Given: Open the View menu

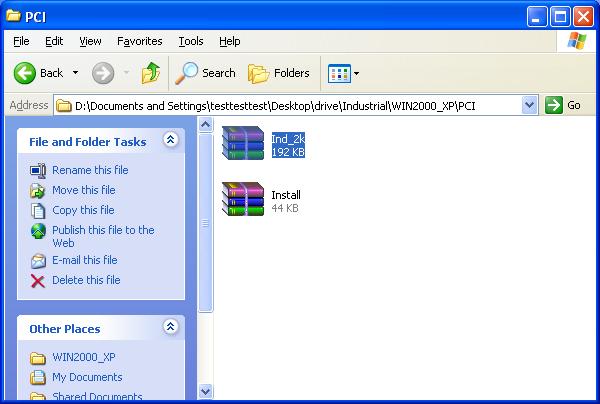Looking at the screenshot, I should point(90,41).
